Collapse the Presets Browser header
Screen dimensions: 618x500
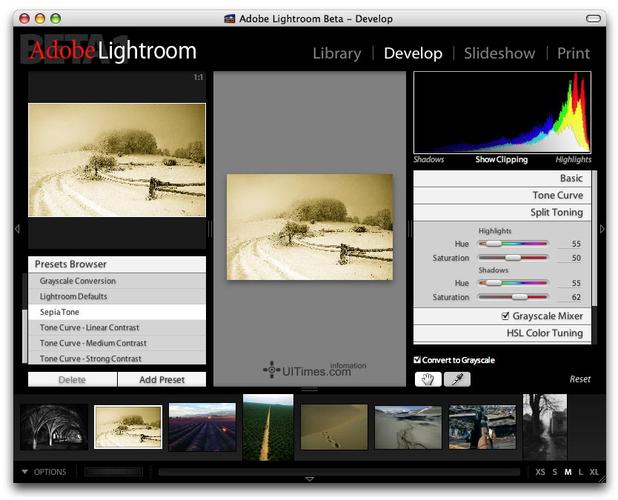(x=117, y=264)
